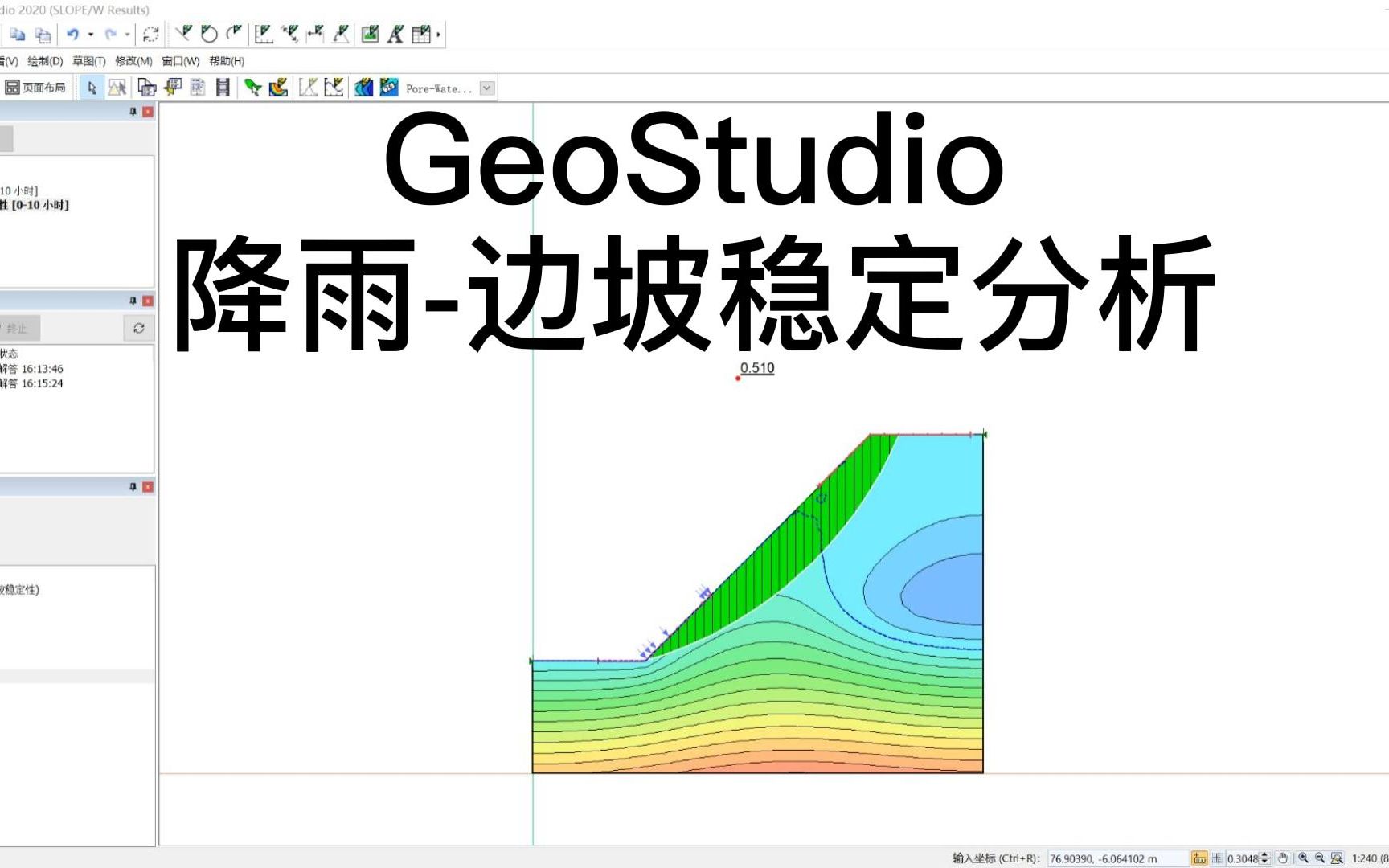Toggle snap to grid in the status bar

tap(1200, 857)
